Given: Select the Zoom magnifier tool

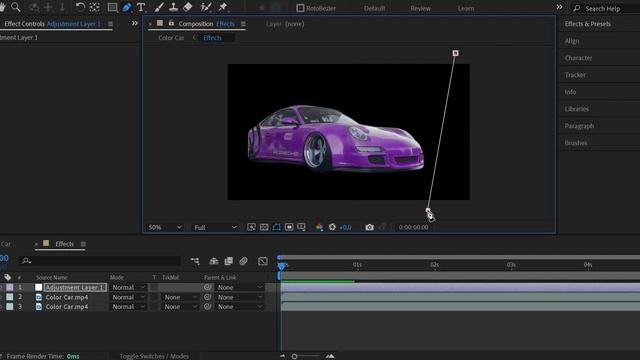Looking at the screenshot, I should (16, 7).
